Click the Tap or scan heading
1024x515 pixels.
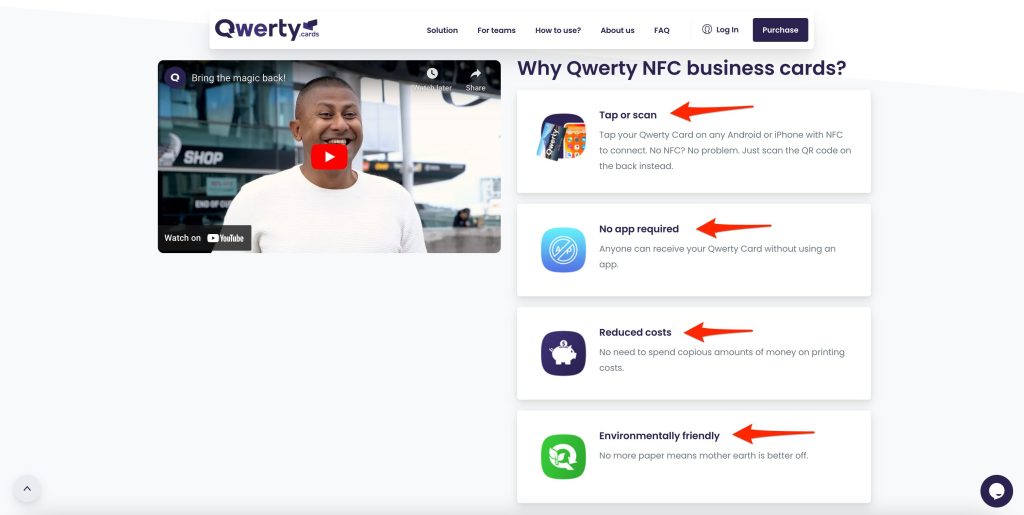(x=628, y=115)
